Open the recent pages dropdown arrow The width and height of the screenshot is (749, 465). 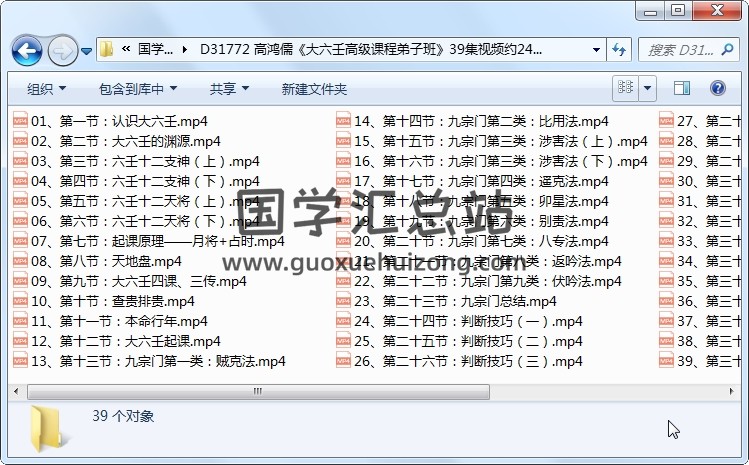[x=87, y=50]
